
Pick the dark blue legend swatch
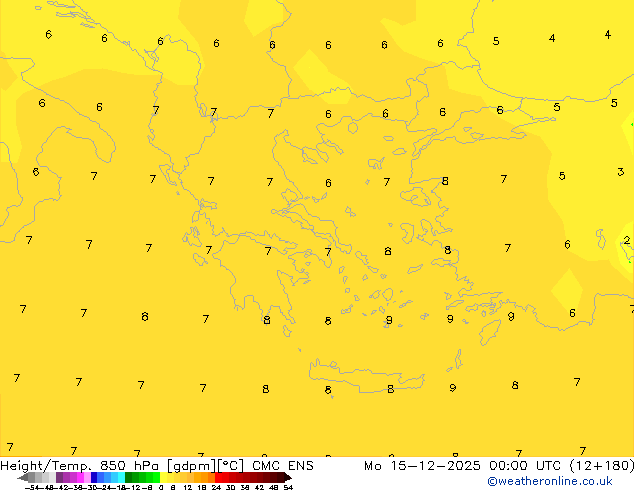click(94, 477)
